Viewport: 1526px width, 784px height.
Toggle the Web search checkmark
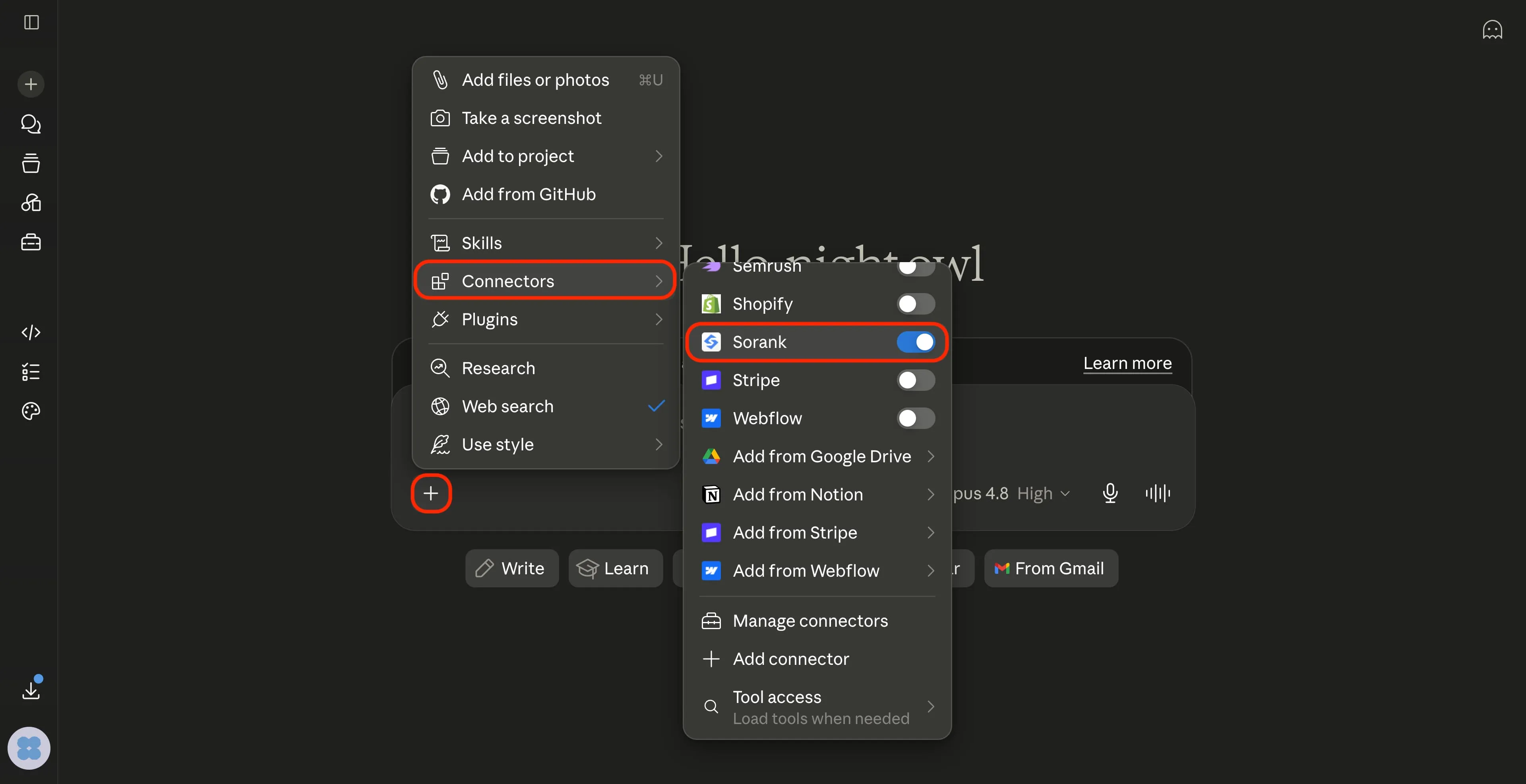pos(656,406)
